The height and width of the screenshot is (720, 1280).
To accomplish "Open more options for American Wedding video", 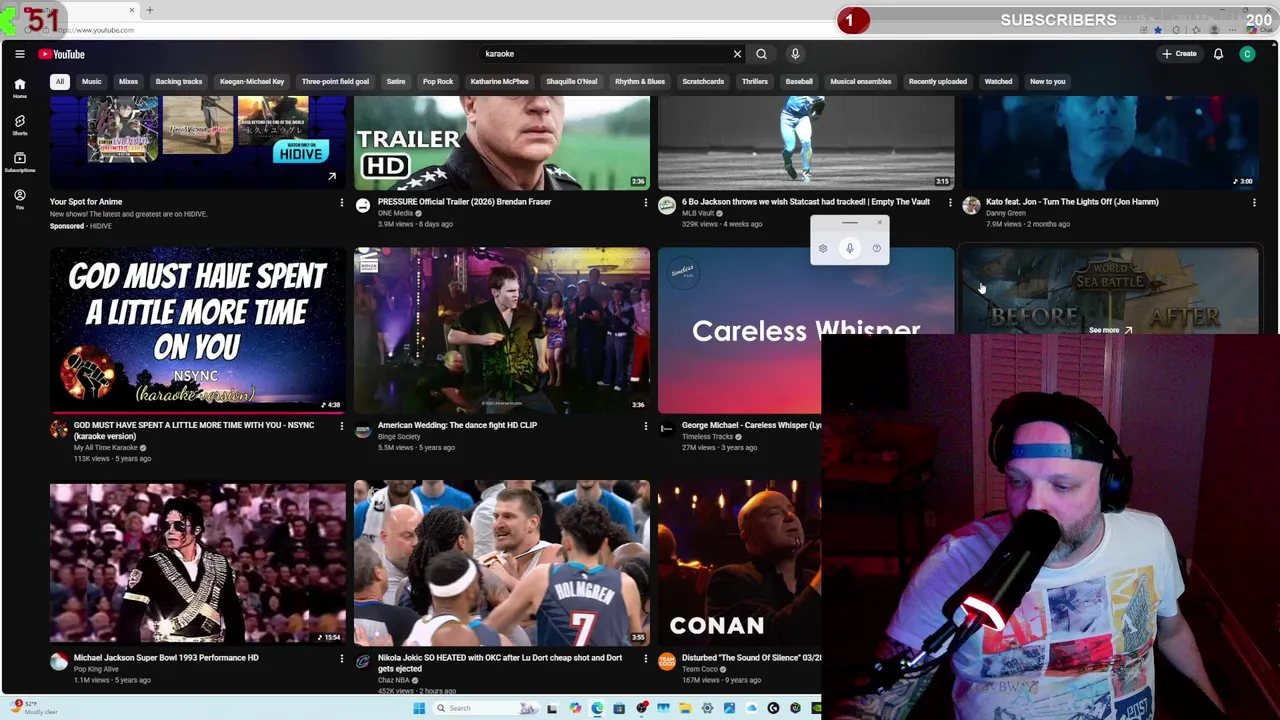I will tap(645, 426).
